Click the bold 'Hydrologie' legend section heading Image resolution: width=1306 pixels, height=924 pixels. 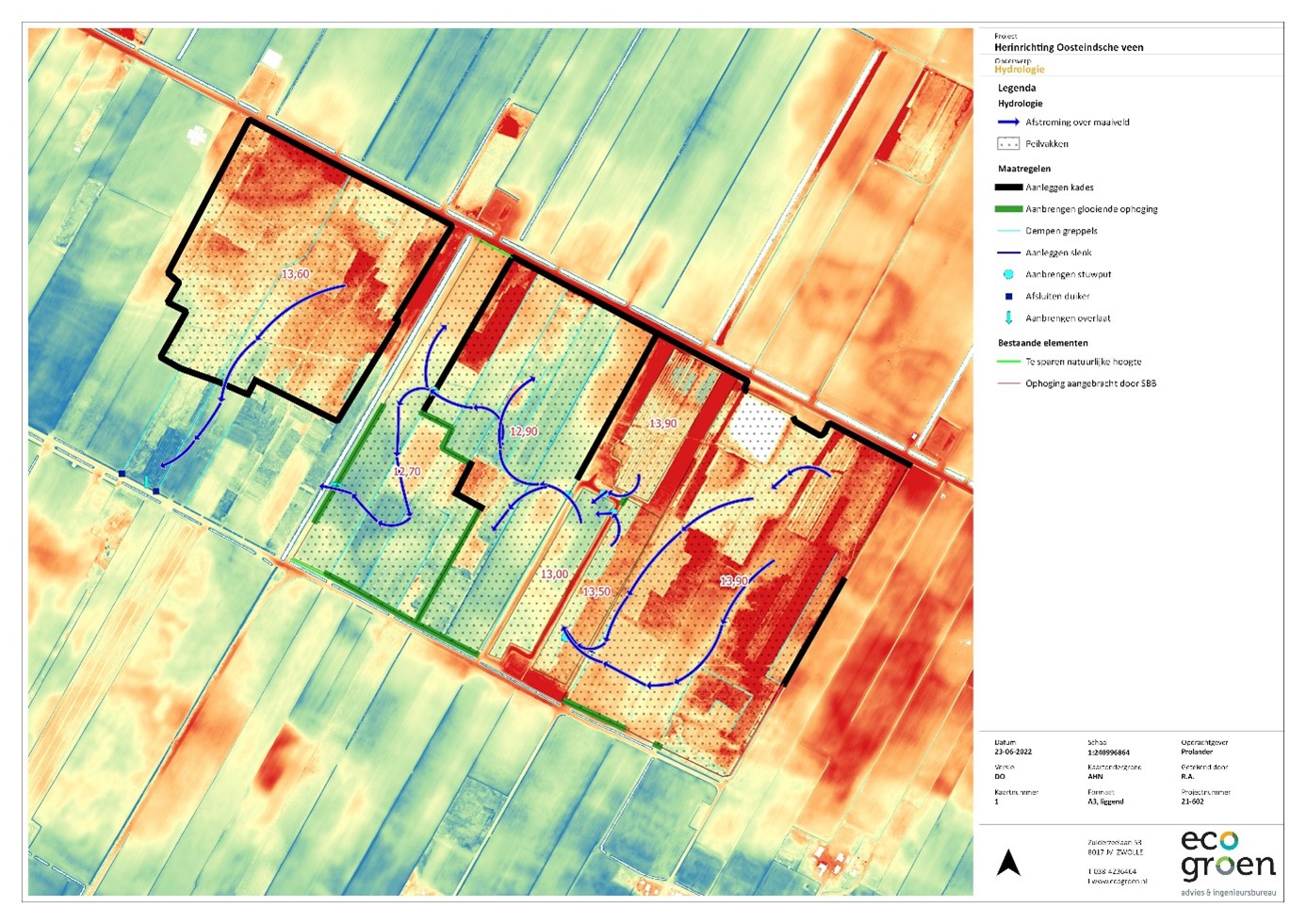(x=1020, y=104)
